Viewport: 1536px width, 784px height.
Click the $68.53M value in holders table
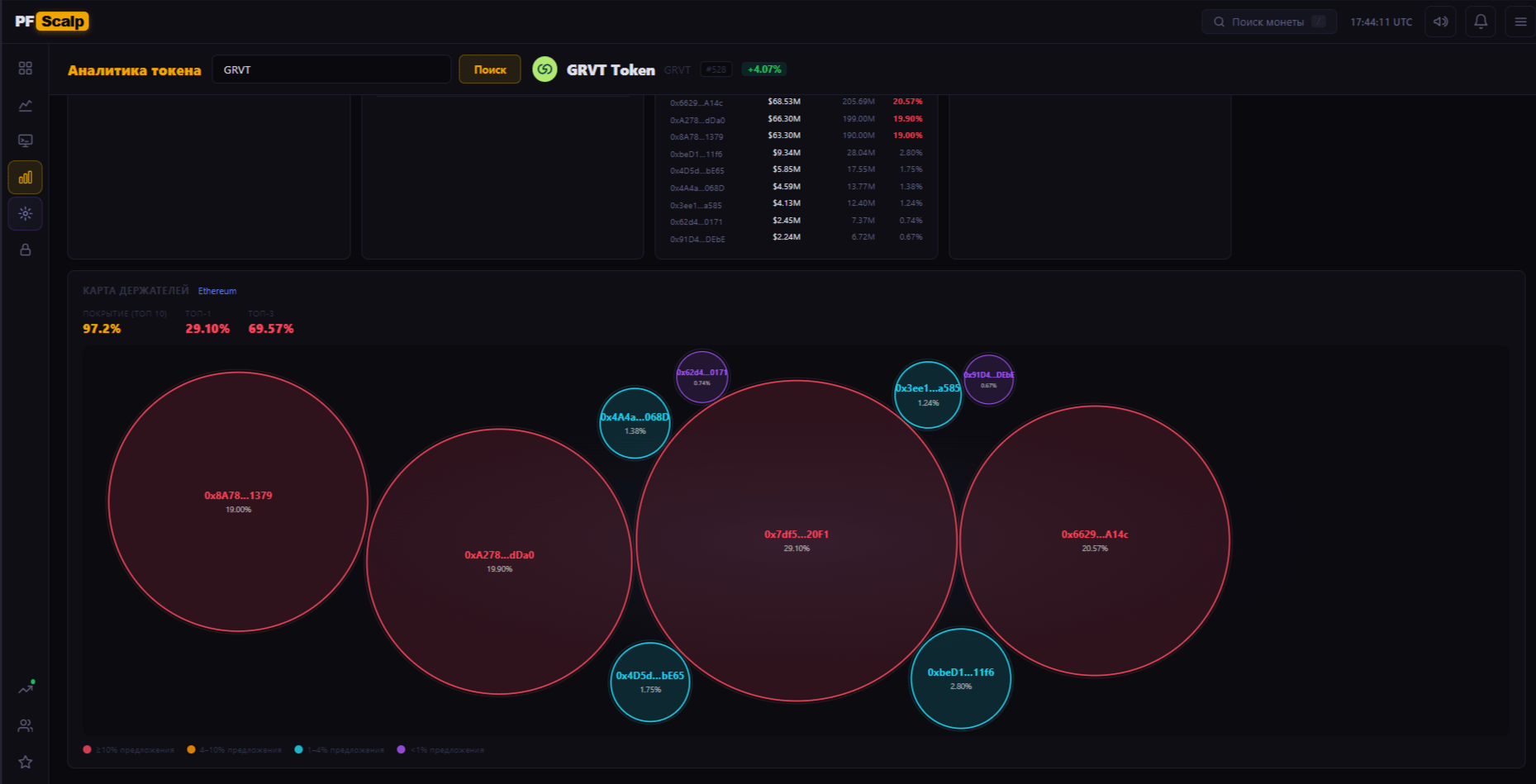click(x=784, y=102)
